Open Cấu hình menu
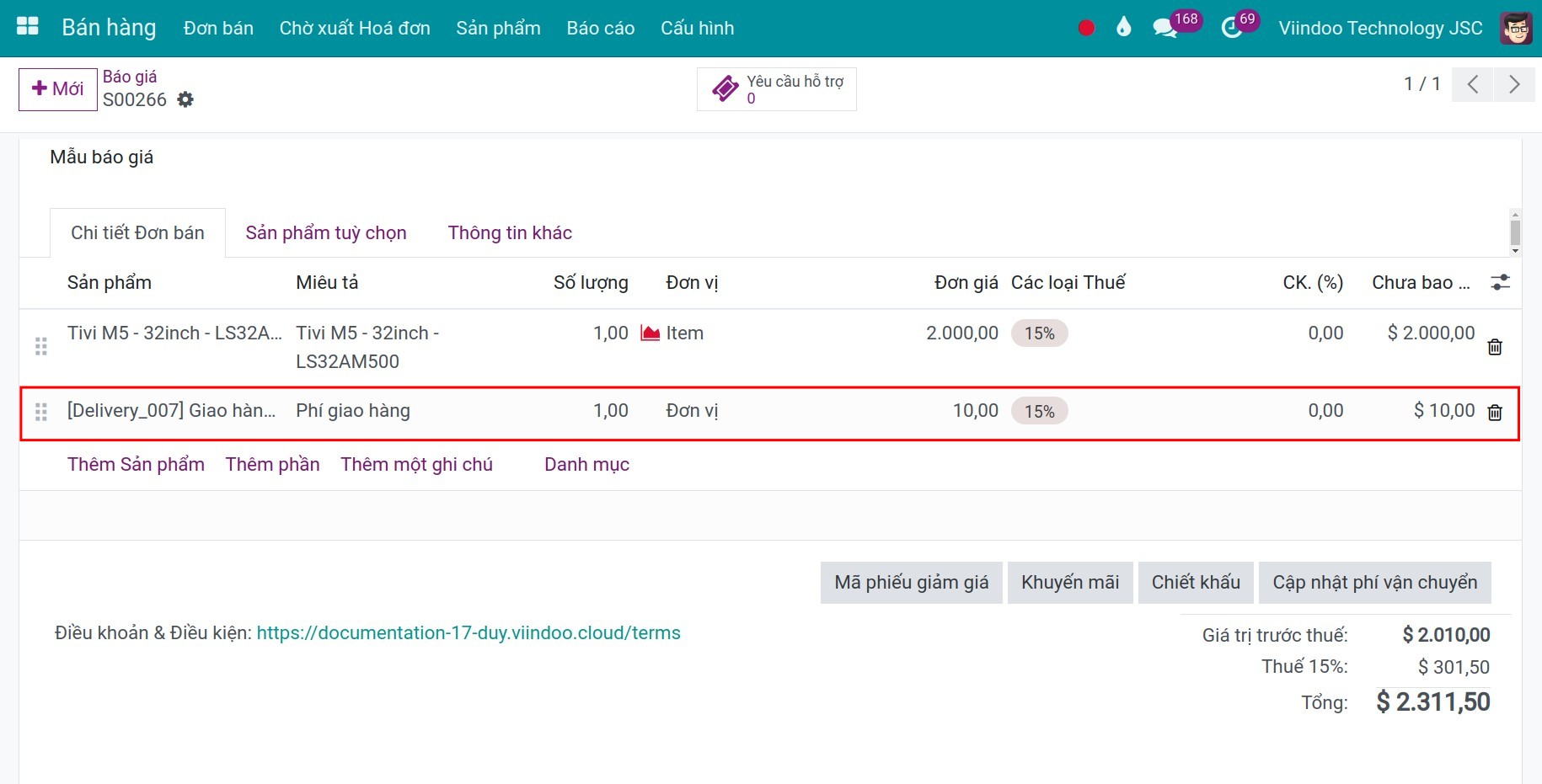 click(x=697, y=28)
